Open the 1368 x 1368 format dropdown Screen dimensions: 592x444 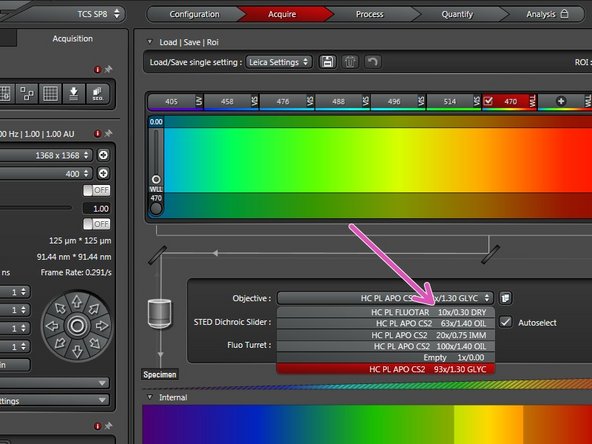[45, 155]
